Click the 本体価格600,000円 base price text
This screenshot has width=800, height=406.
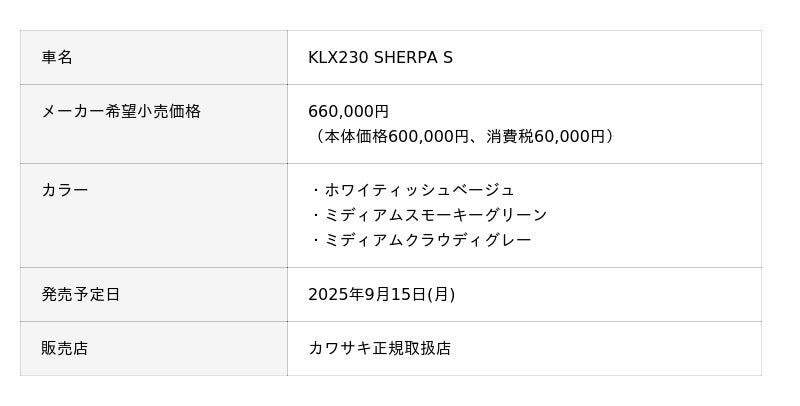pyautogui.click(x=397, y=137)
